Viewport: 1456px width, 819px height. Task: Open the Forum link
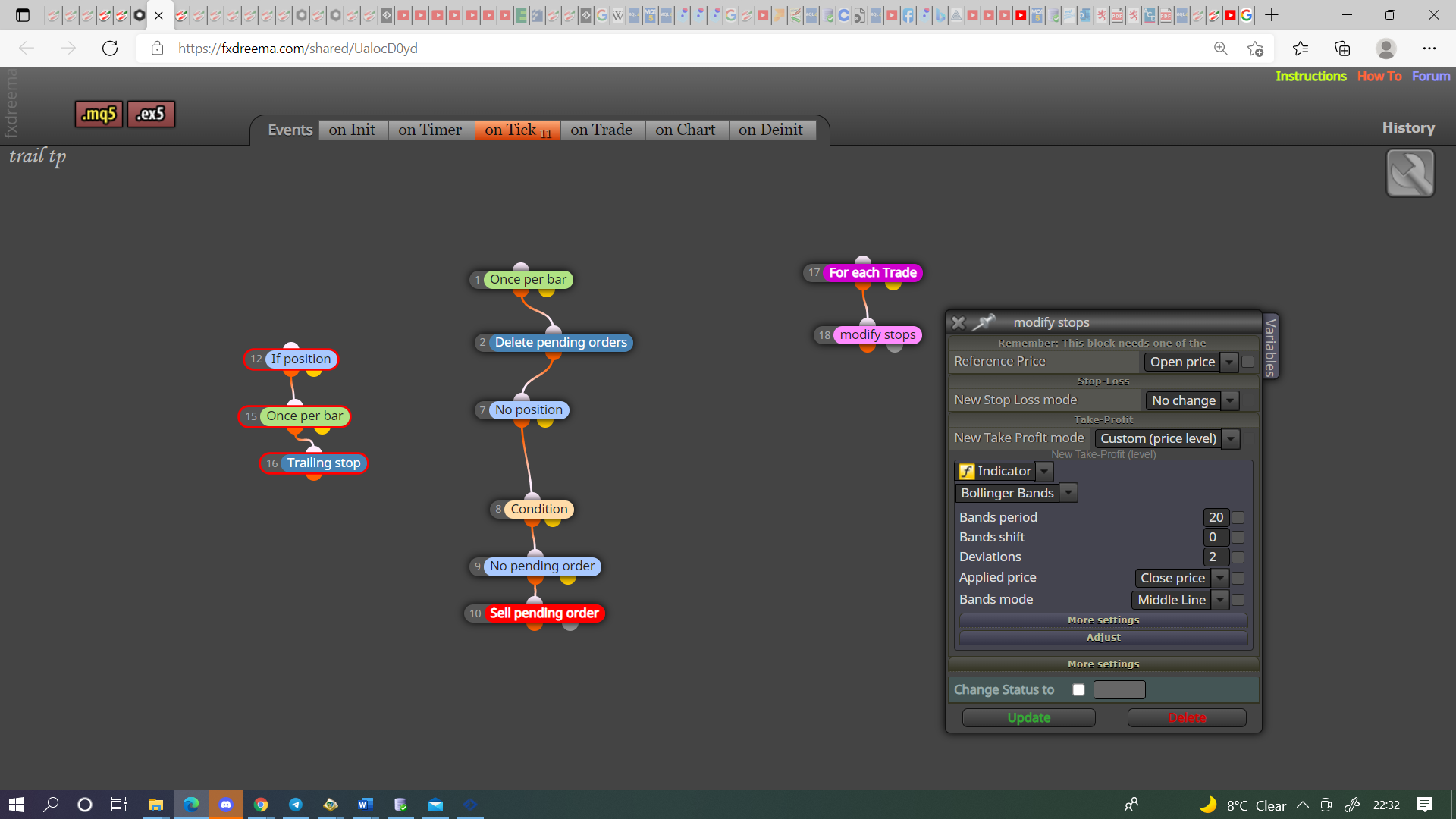click(1431, 77)
